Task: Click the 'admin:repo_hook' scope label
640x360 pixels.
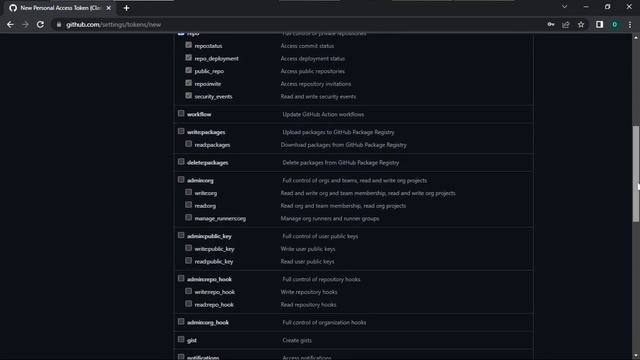Action: 209,280
